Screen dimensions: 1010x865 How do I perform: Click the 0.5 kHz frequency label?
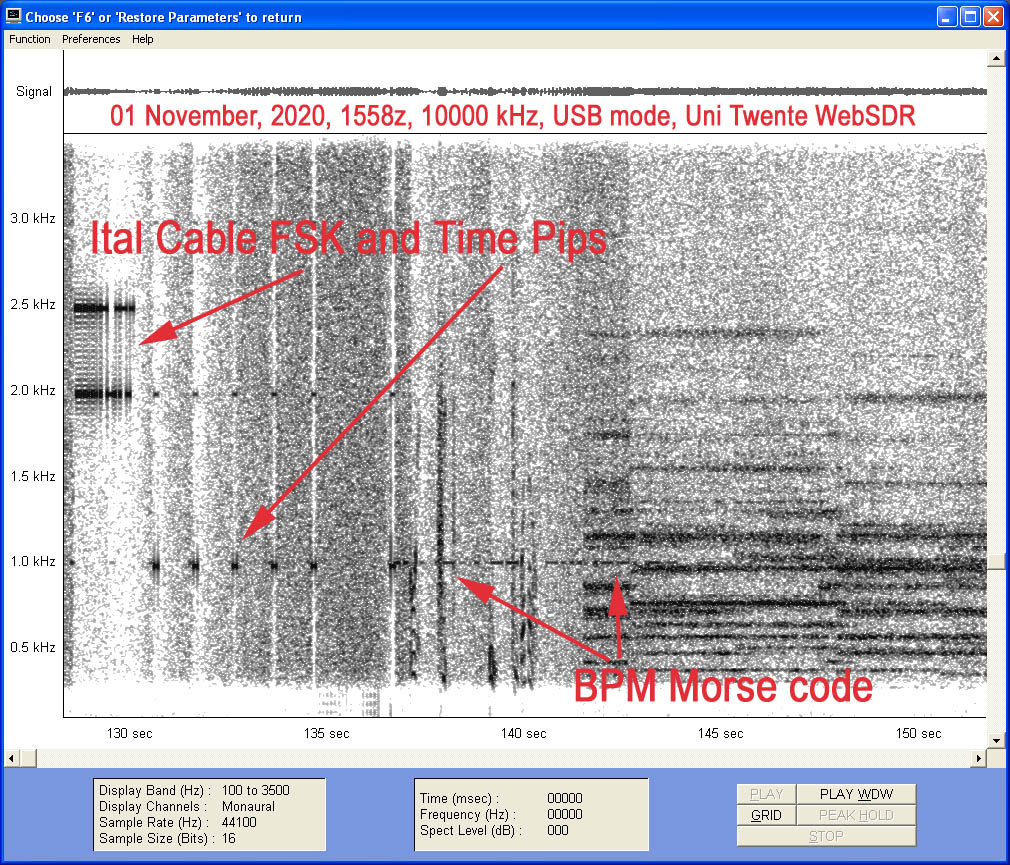(33, 647)
